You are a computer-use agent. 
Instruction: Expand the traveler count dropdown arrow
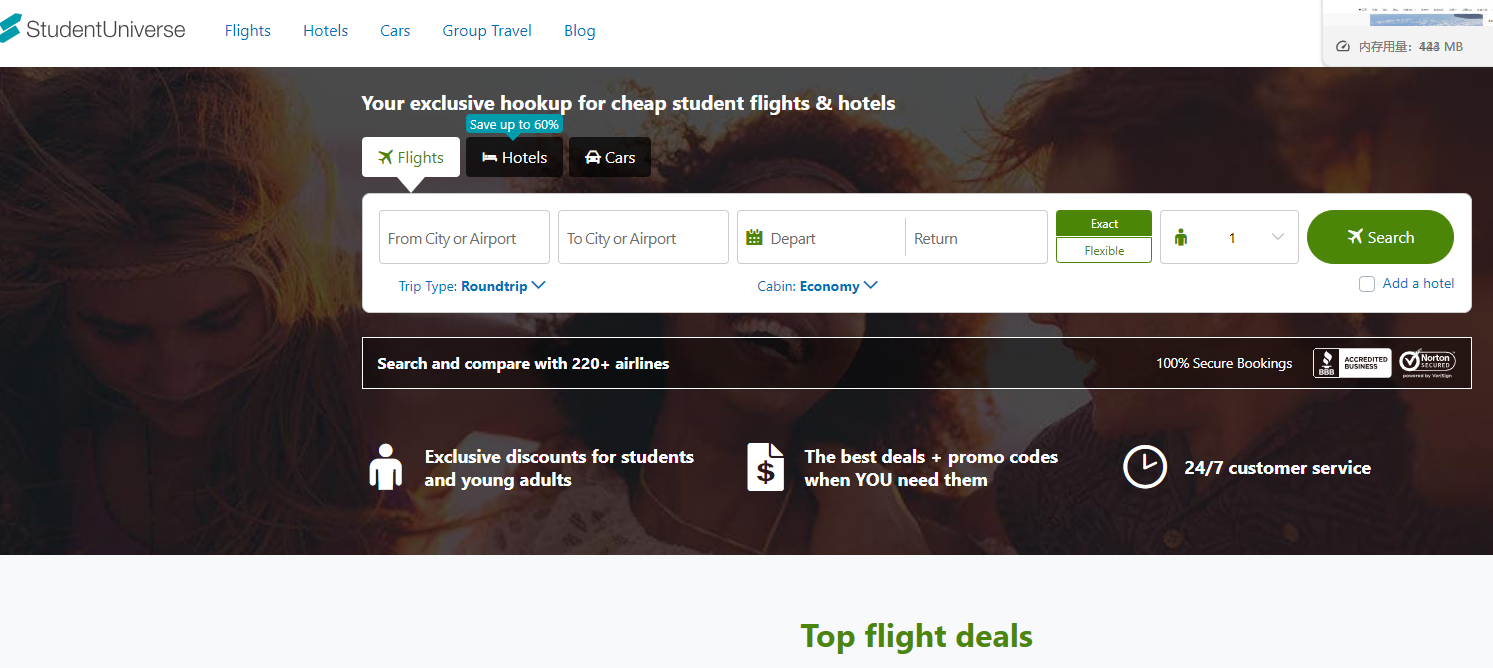[1277, 237]
